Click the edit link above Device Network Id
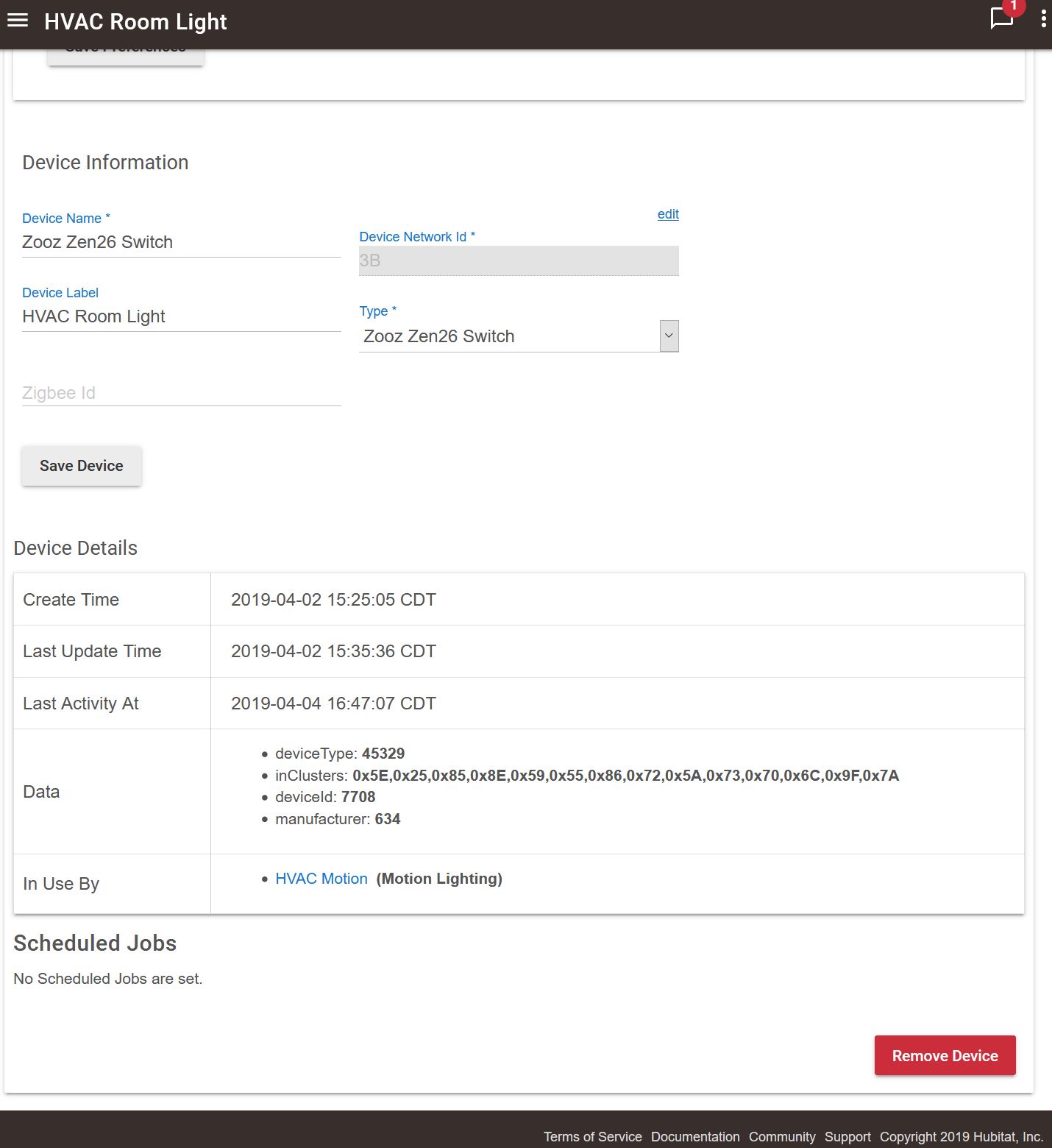The image size is (1052, 1148). (668, 214)
